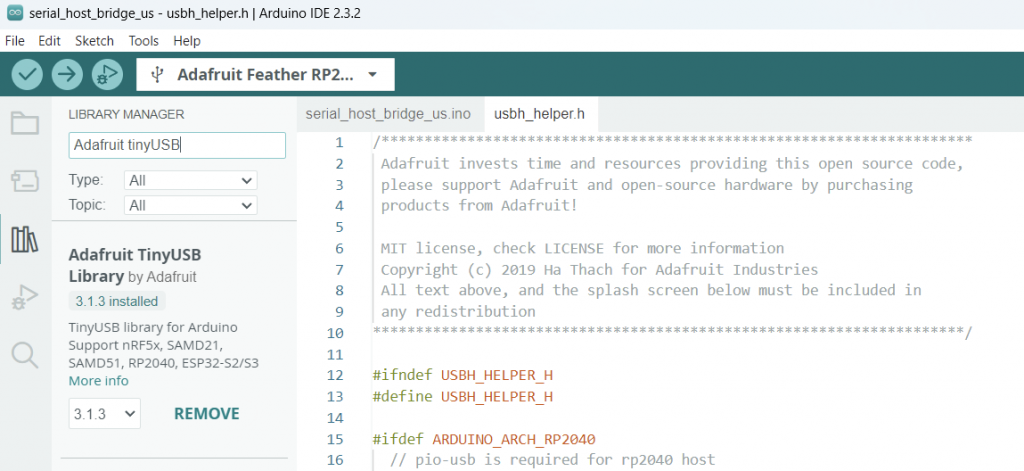Switch to the usbh_helper.h tab
1024x471 pixels.
[539, 114]
